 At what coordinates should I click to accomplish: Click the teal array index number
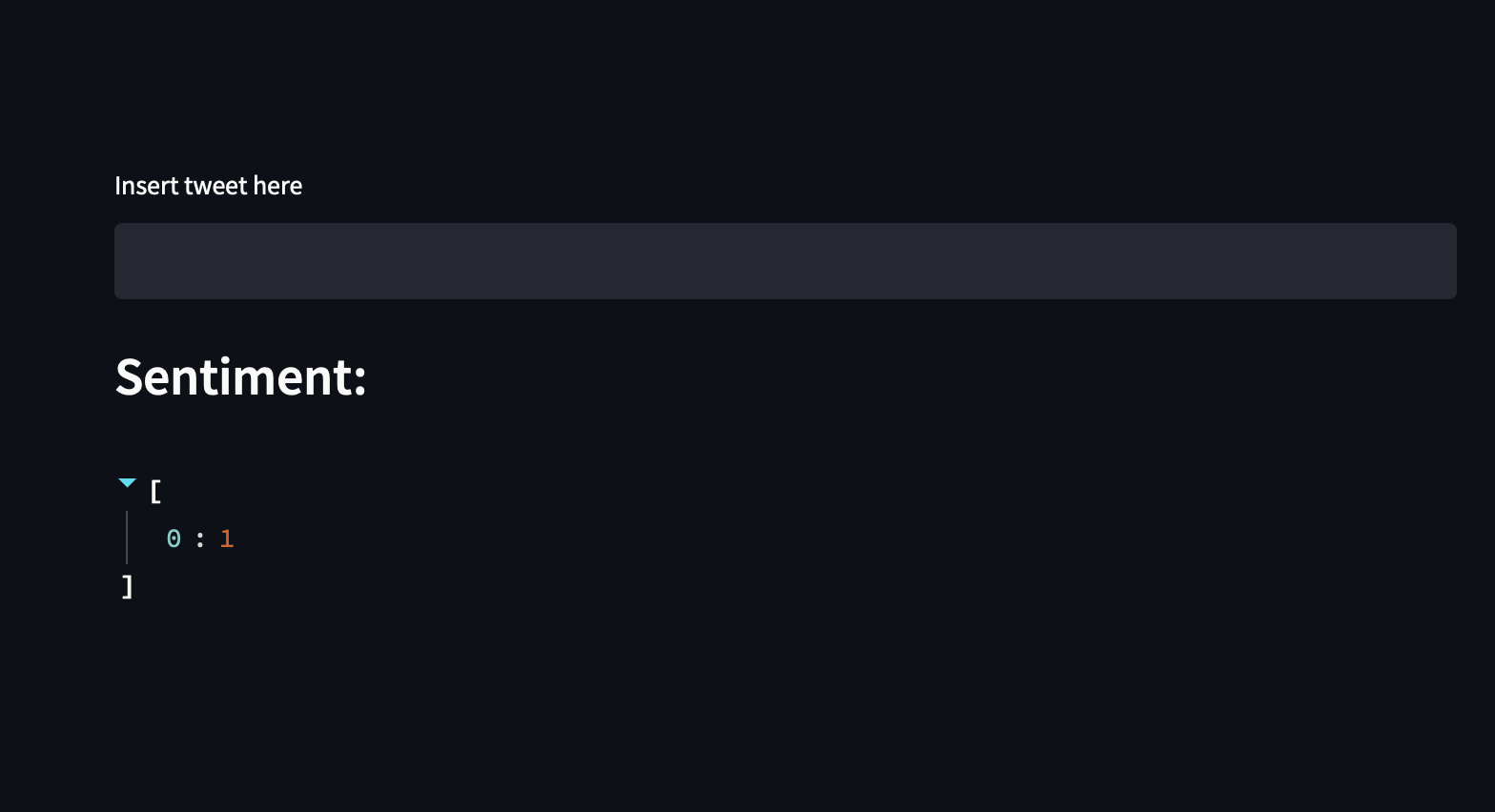coord(174,538)
